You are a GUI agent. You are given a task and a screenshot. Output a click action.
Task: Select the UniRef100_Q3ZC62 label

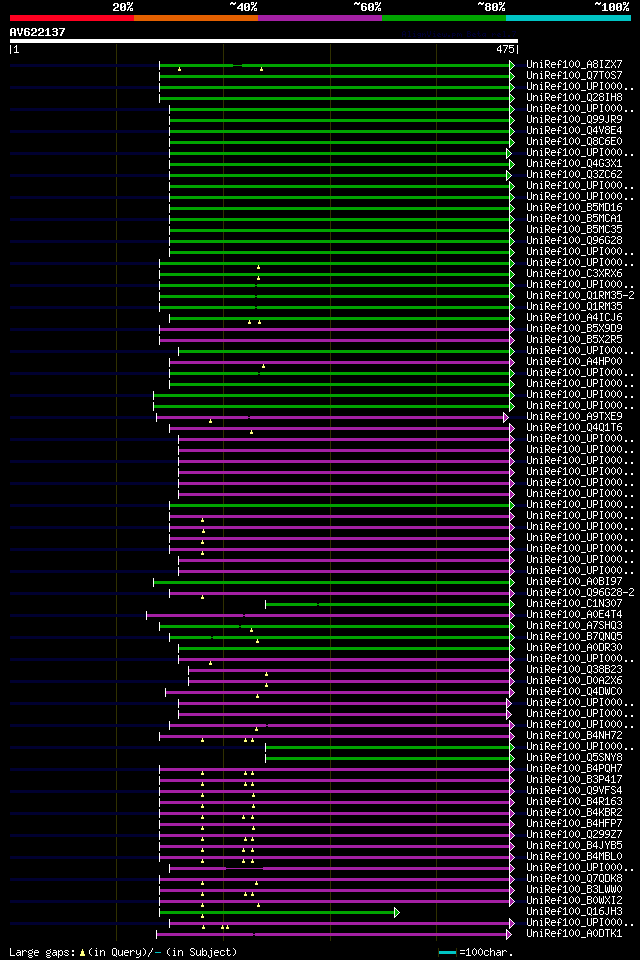pos(574,174)
